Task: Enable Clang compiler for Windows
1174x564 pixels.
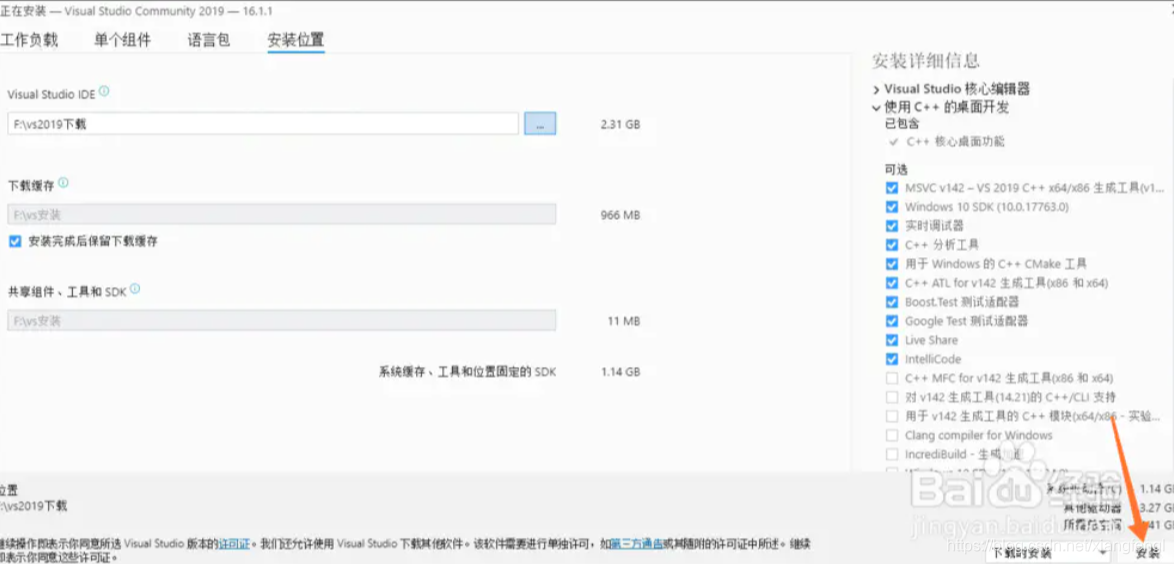Action: coord(891,435)
